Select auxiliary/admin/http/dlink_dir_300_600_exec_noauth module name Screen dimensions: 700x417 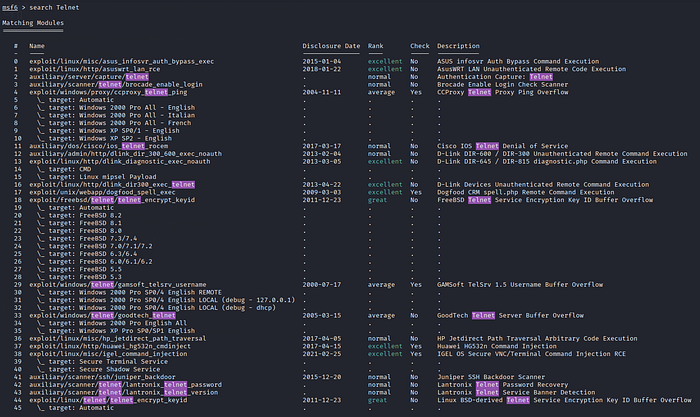125,154
